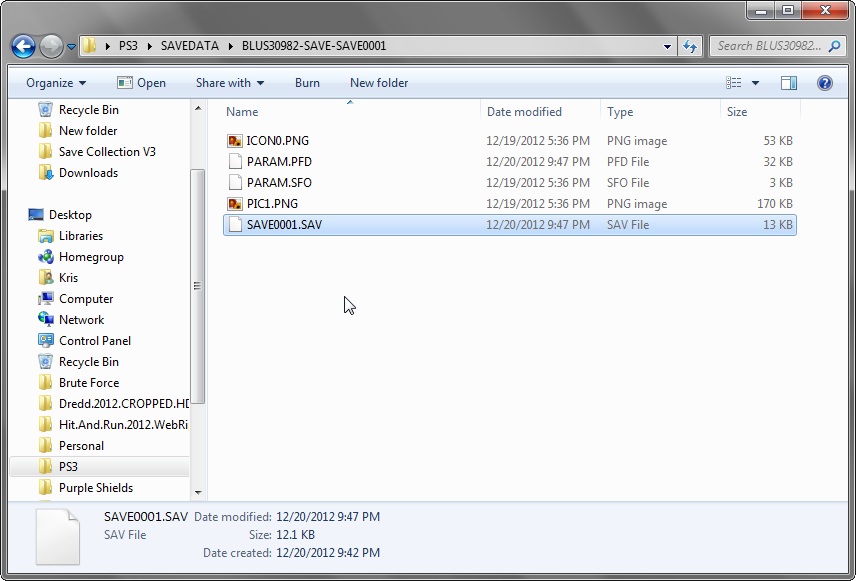
Task: Select Desktop in the navigation pane
Action: pos(70,215)
